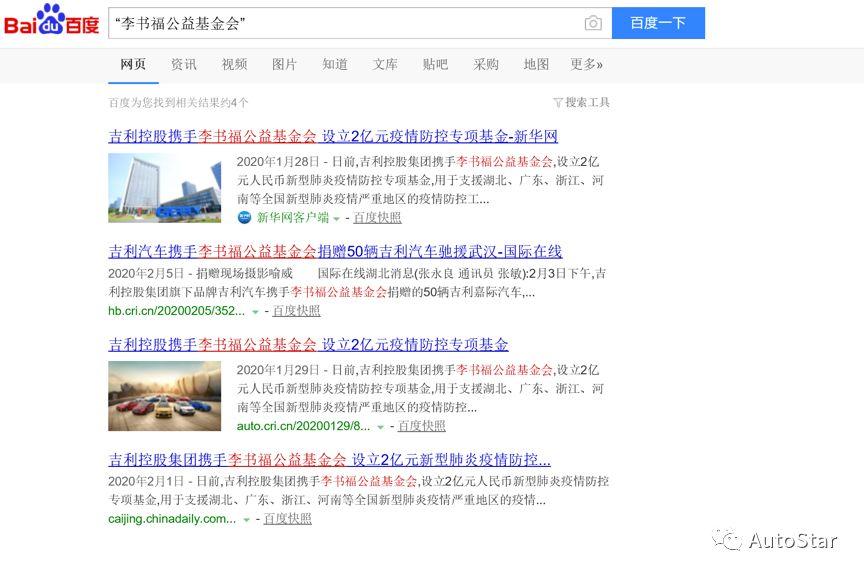This screenshot has width=864, height=575.
Task: Select the 网页 tab
Action: pyautogui.click(x=133, y=64)
